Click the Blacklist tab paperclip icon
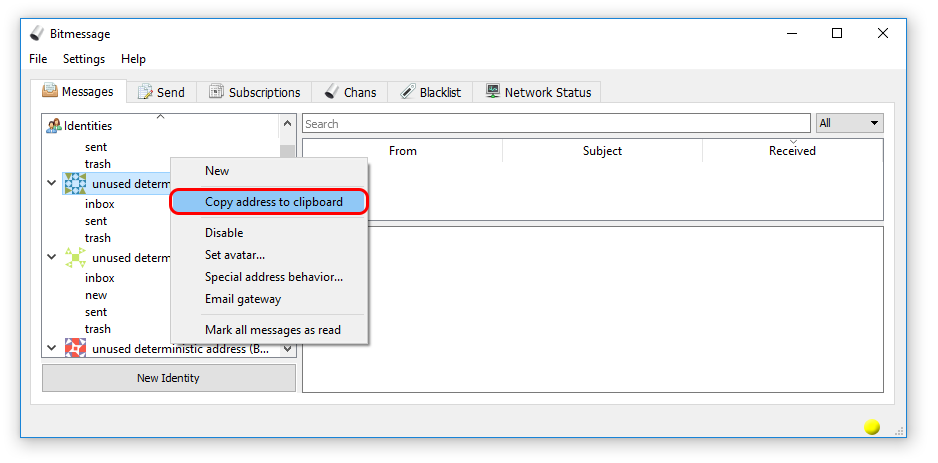 [x=408, y=92]
